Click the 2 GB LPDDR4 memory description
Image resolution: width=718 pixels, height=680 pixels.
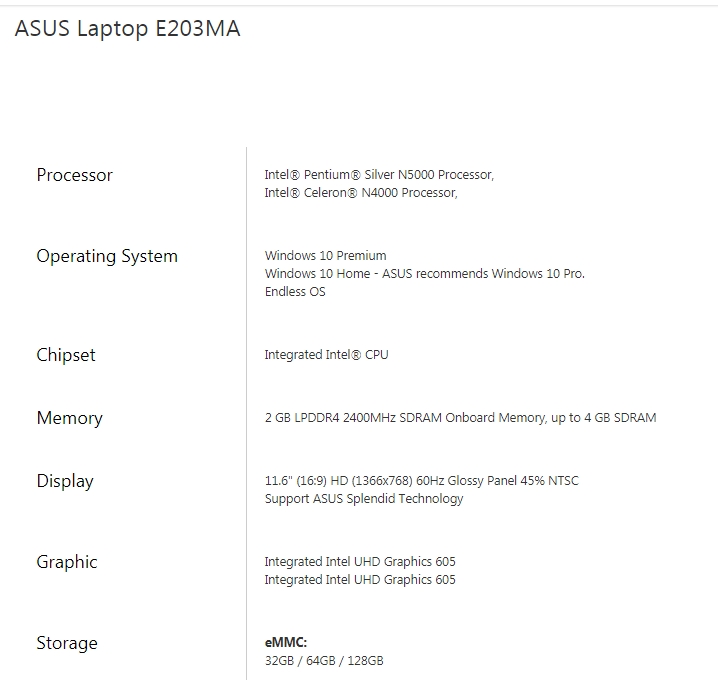(460, 418)
